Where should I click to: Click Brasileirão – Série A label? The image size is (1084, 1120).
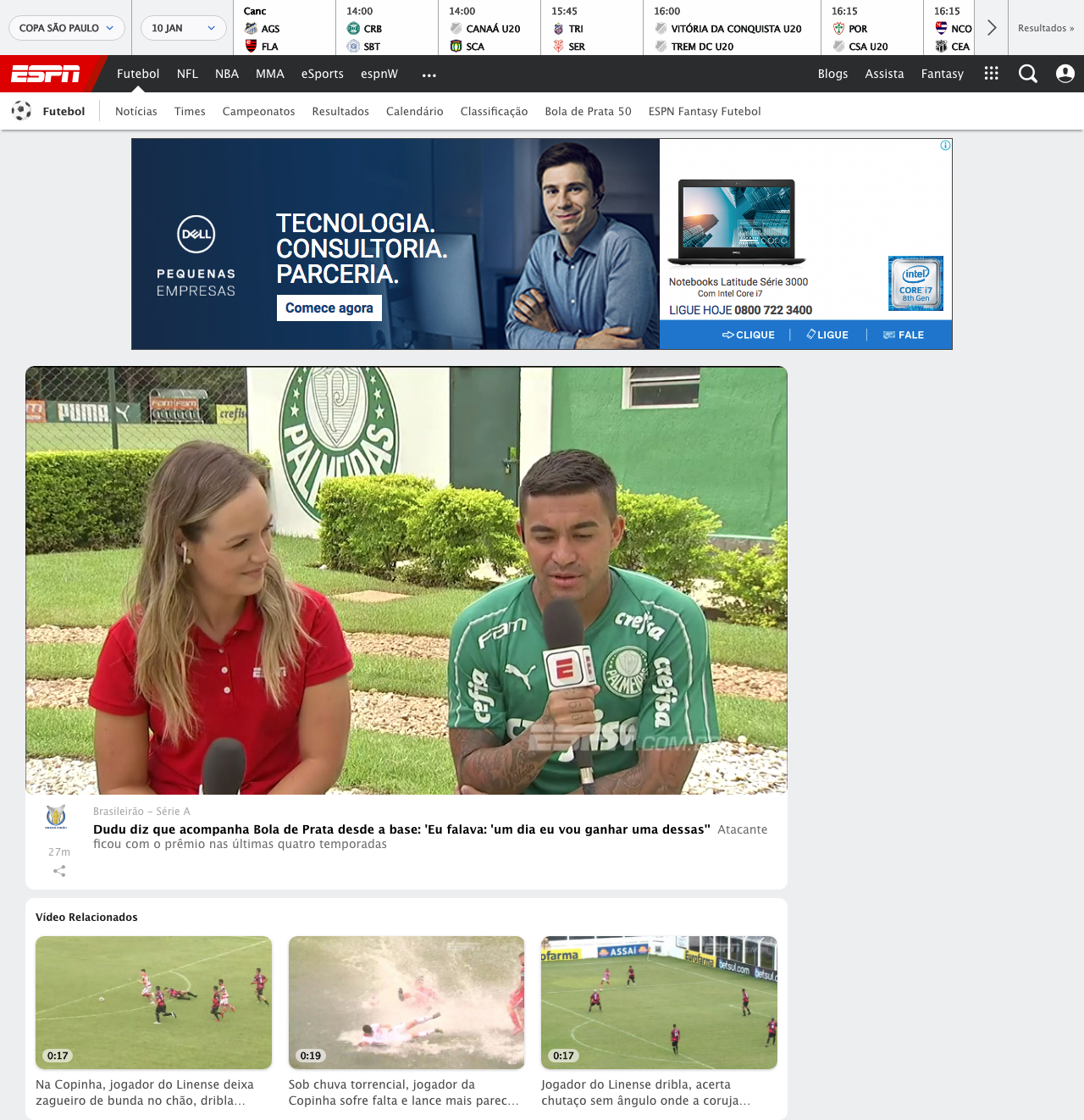(141, 812)
